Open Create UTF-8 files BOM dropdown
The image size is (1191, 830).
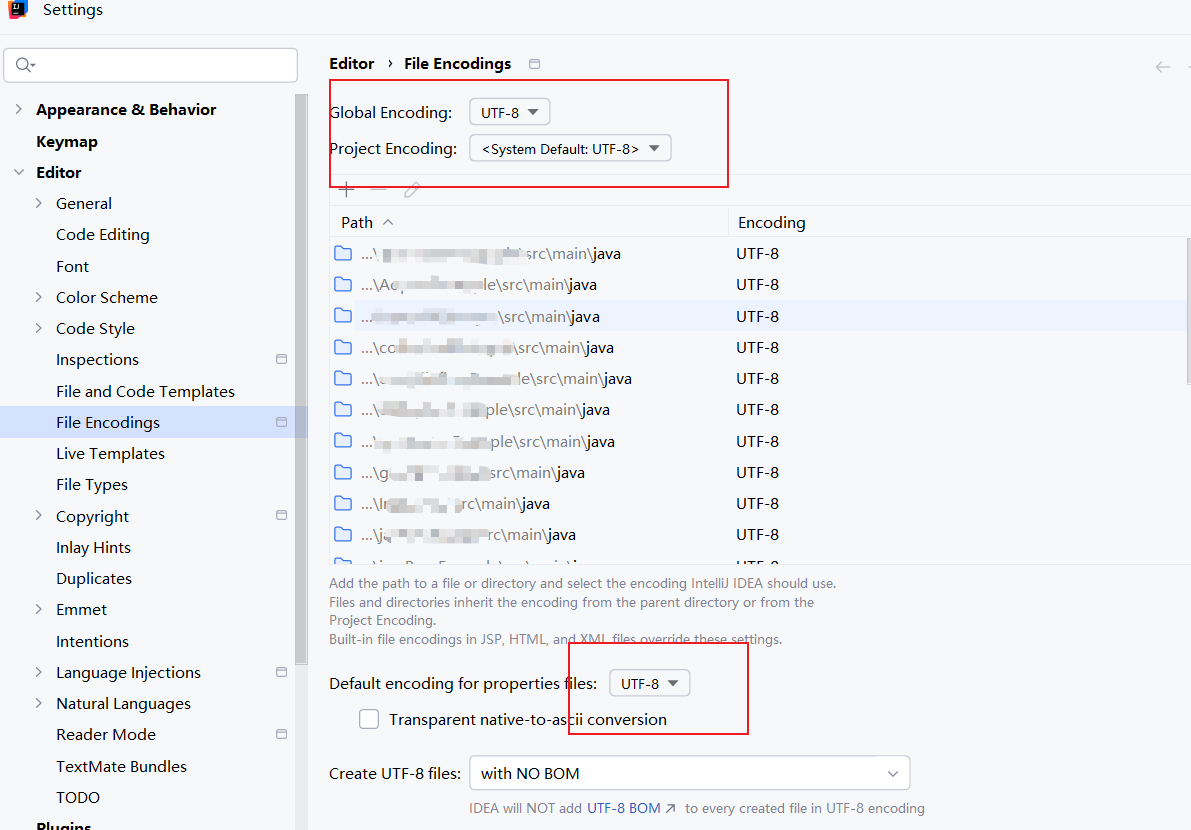689,773
